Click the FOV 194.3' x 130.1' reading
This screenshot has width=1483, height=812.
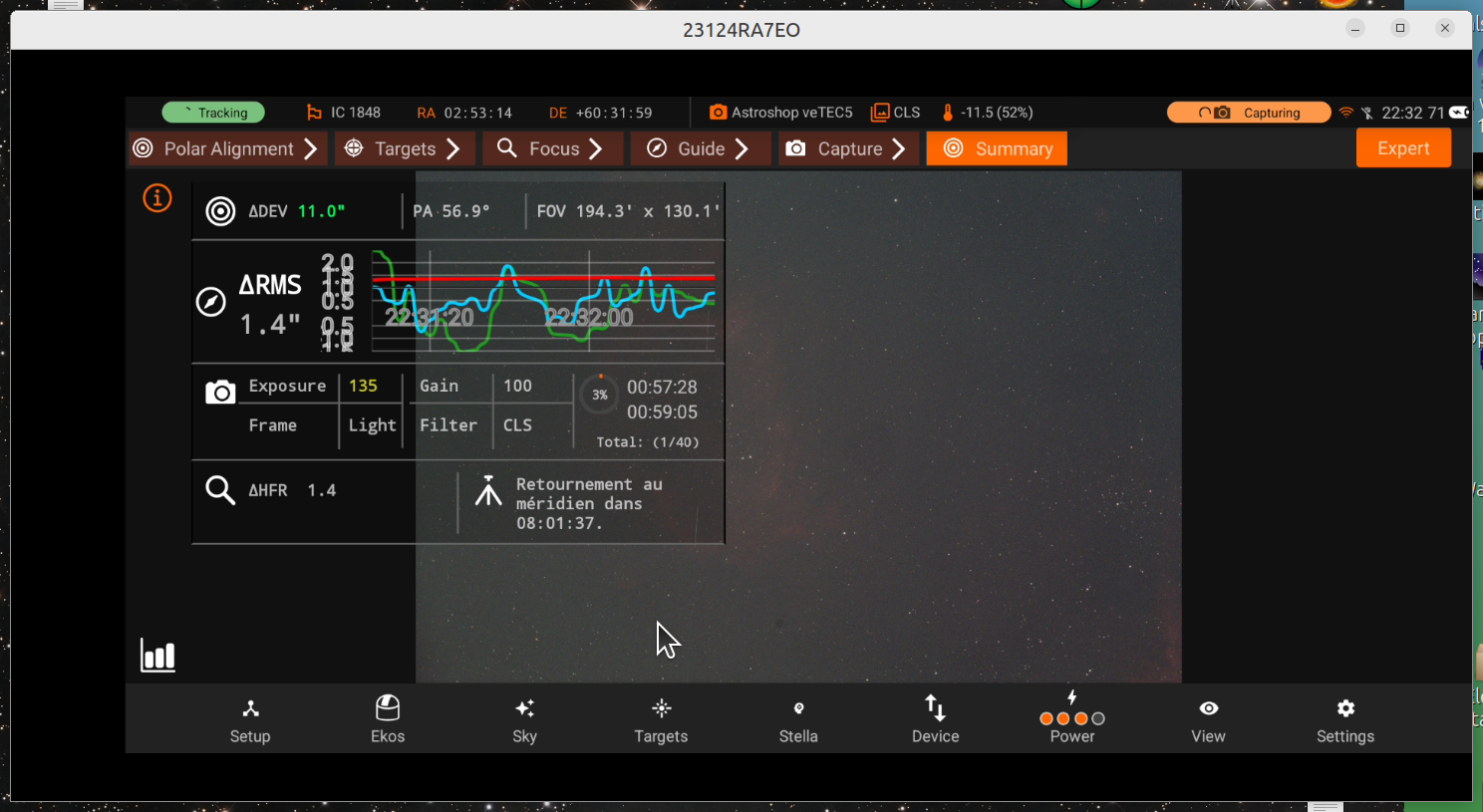point(628,211)
